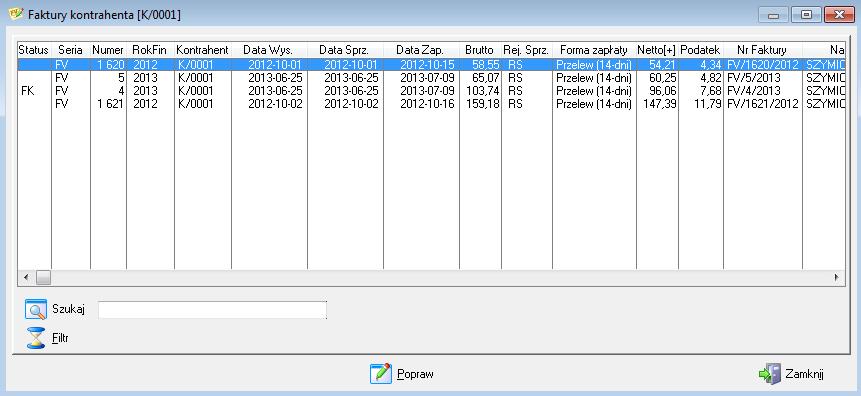Image resolution: width=861 pixels, height=396 pixels.
Task: Click the Brutto value 159,18
Action: tap(483, 104)
